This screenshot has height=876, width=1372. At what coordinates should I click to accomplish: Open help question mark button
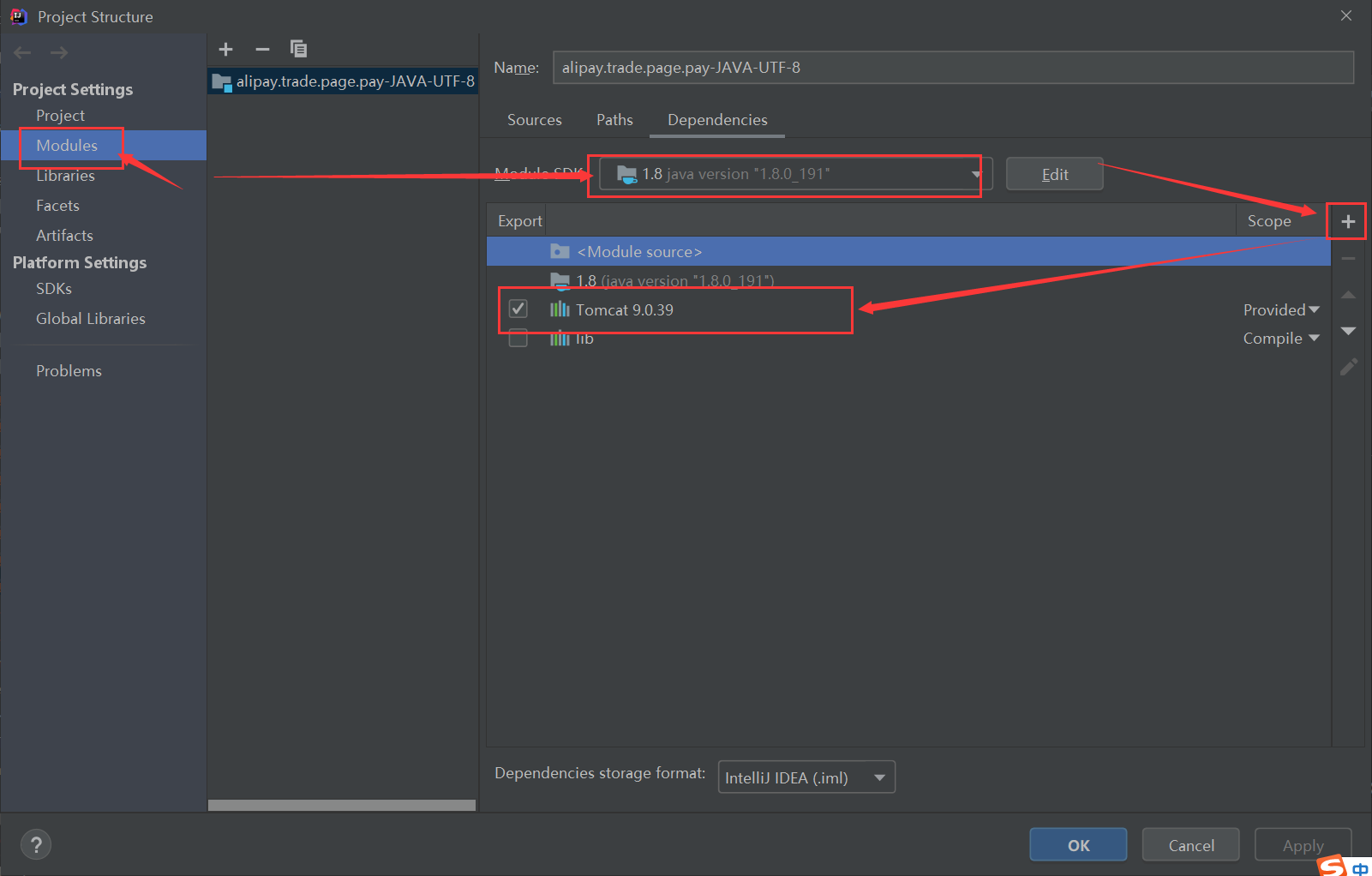36,844
